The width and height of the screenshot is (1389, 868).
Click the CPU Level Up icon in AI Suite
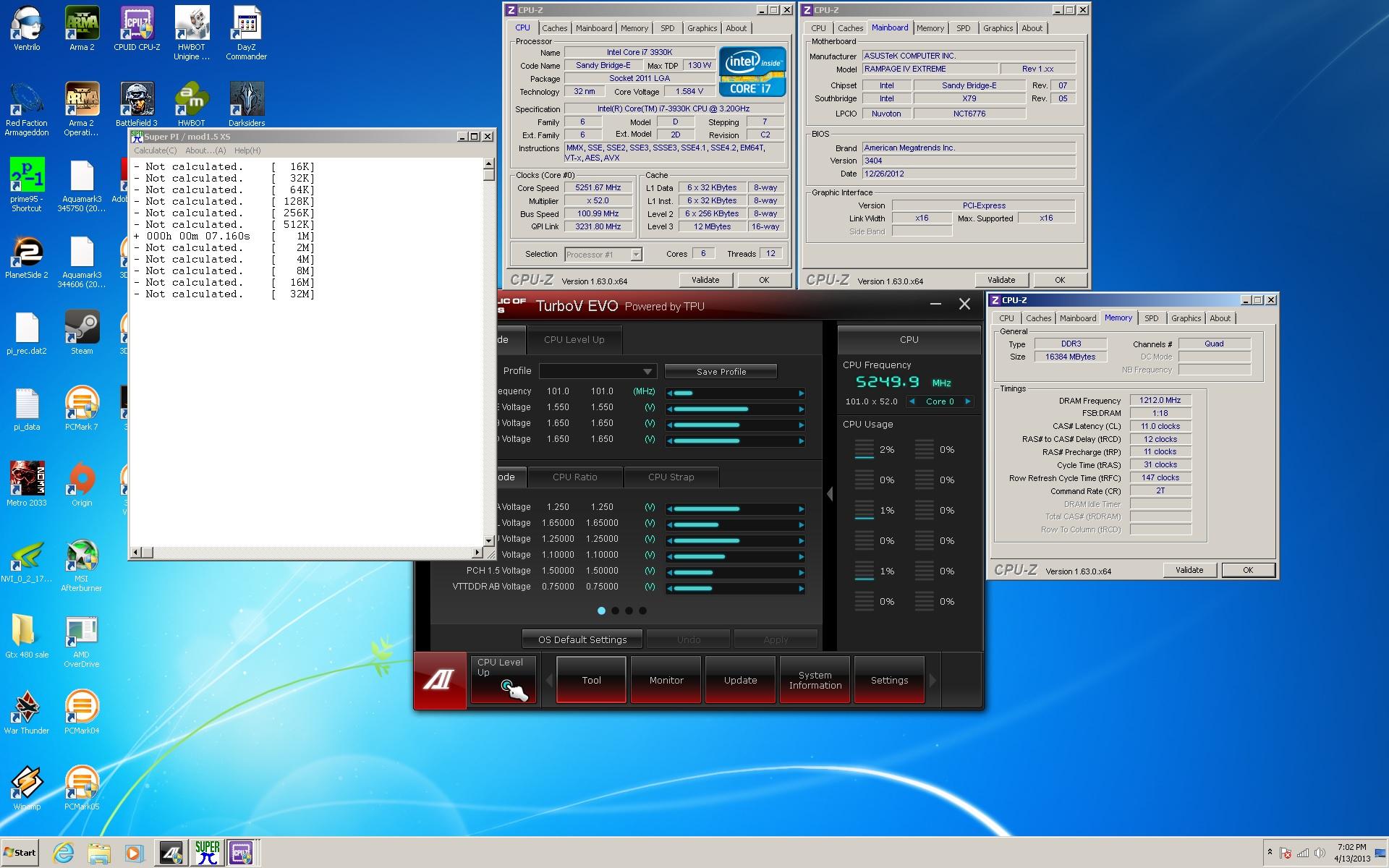(x=503, y=680)
